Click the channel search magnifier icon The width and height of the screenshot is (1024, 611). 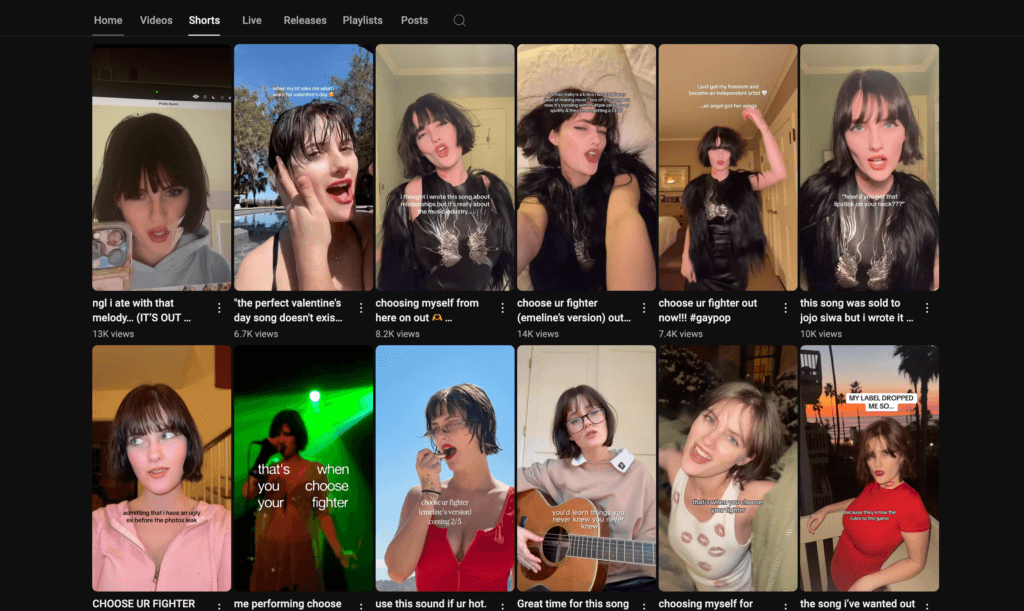click(459, 20)
